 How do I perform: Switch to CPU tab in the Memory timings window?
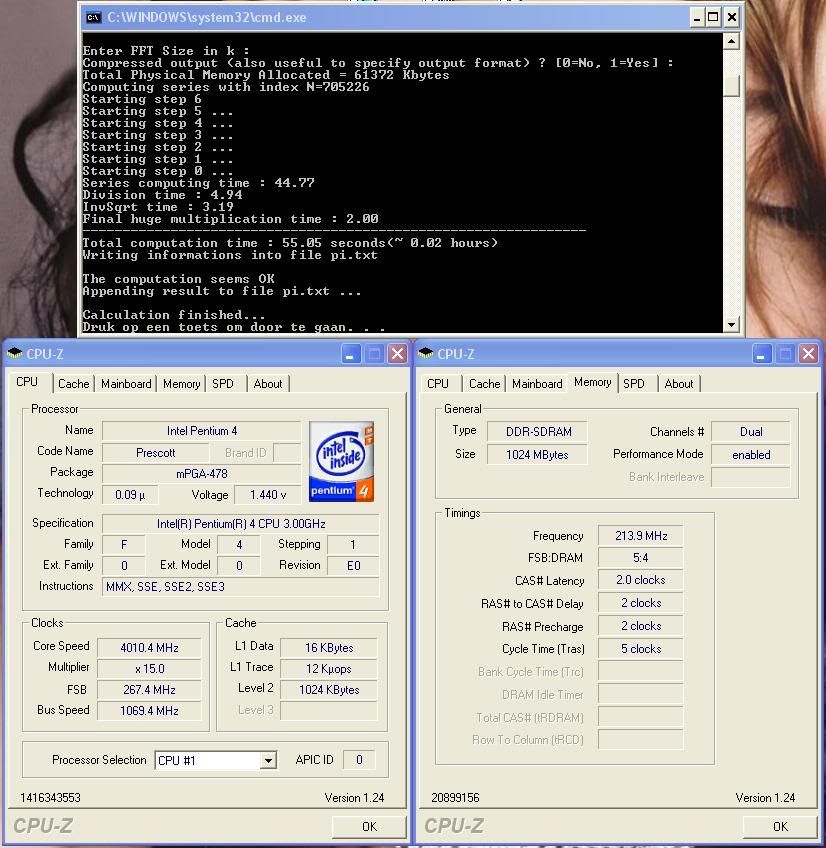438,384
